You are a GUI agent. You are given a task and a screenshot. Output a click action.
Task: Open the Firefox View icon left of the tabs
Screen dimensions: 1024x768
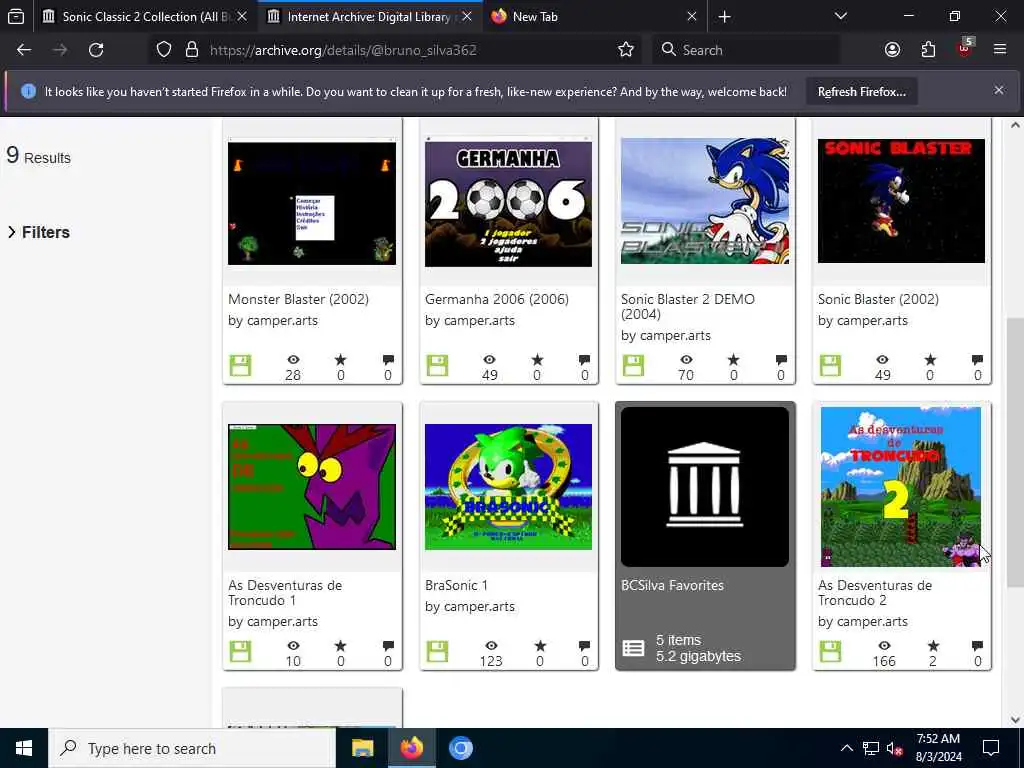(x=16, y=16)
